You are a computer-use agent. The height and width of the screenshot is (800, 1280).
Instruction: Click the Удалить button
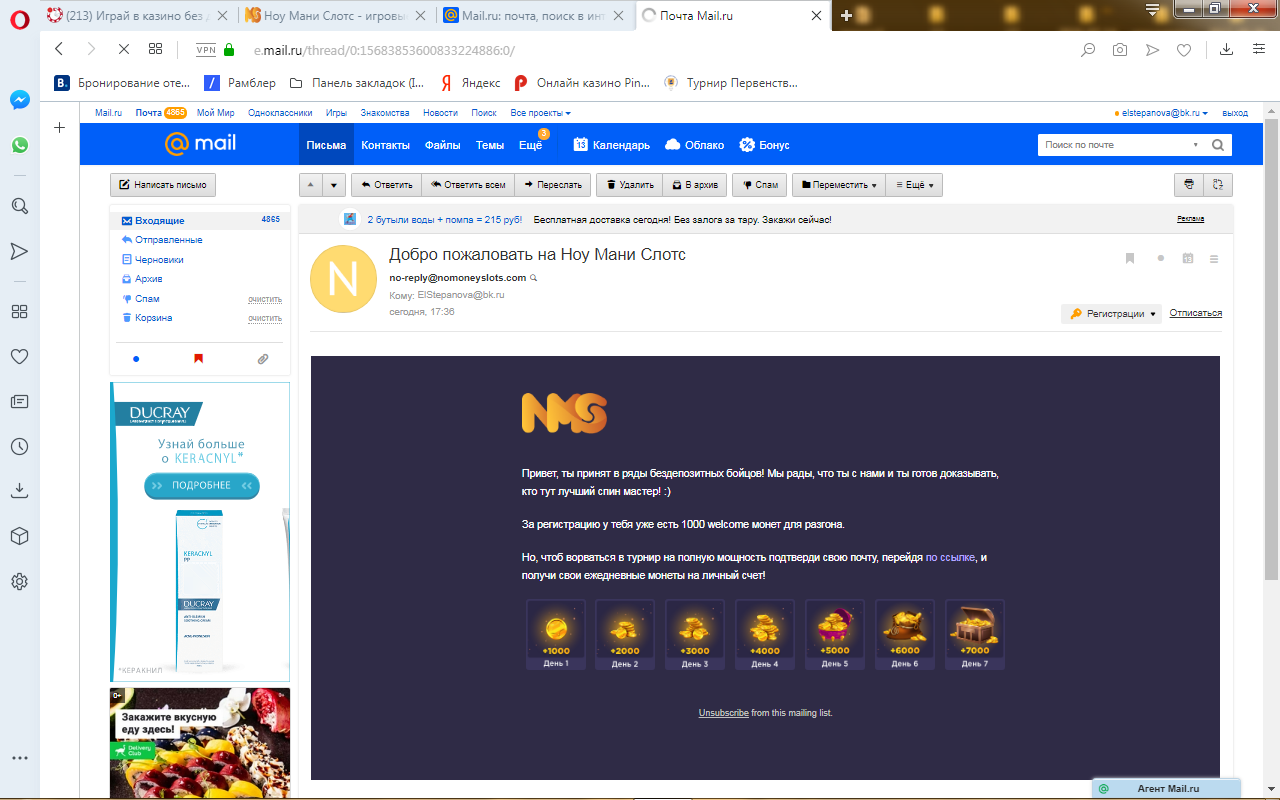point(630,185)
